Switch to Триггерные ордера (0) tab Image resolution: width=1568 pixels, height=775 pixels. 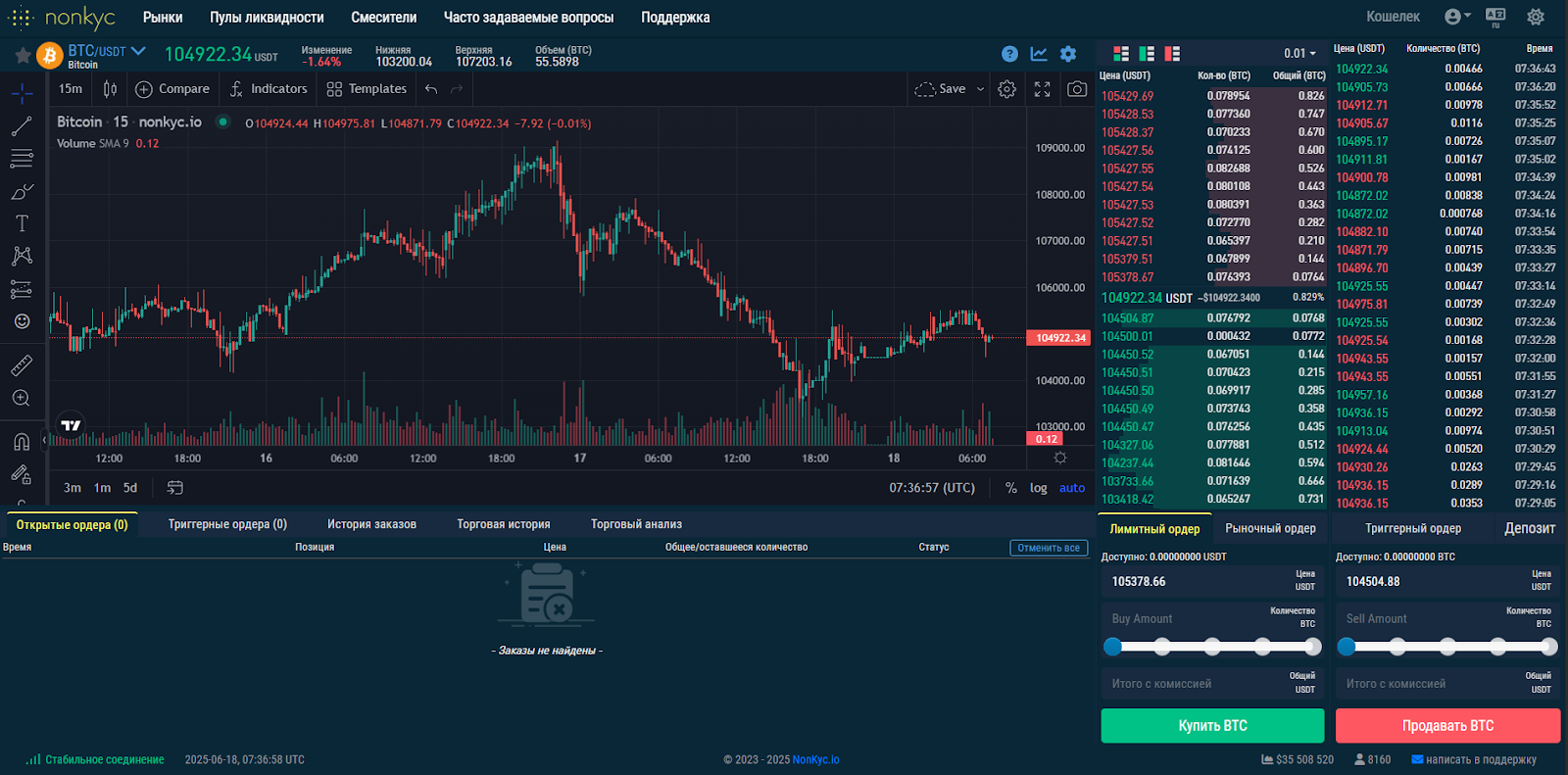coord(227,524)
